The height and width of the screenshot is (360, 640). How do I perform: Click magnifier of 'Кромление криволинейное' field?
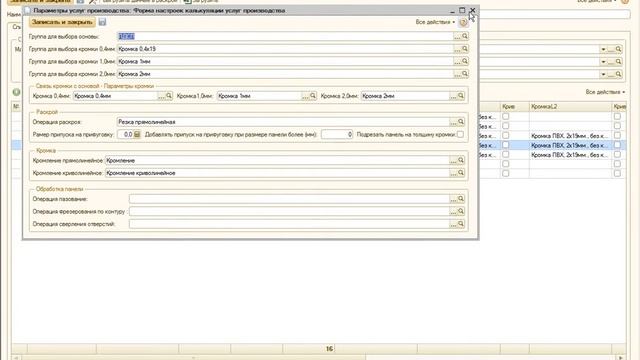click(x=461, y=173)
